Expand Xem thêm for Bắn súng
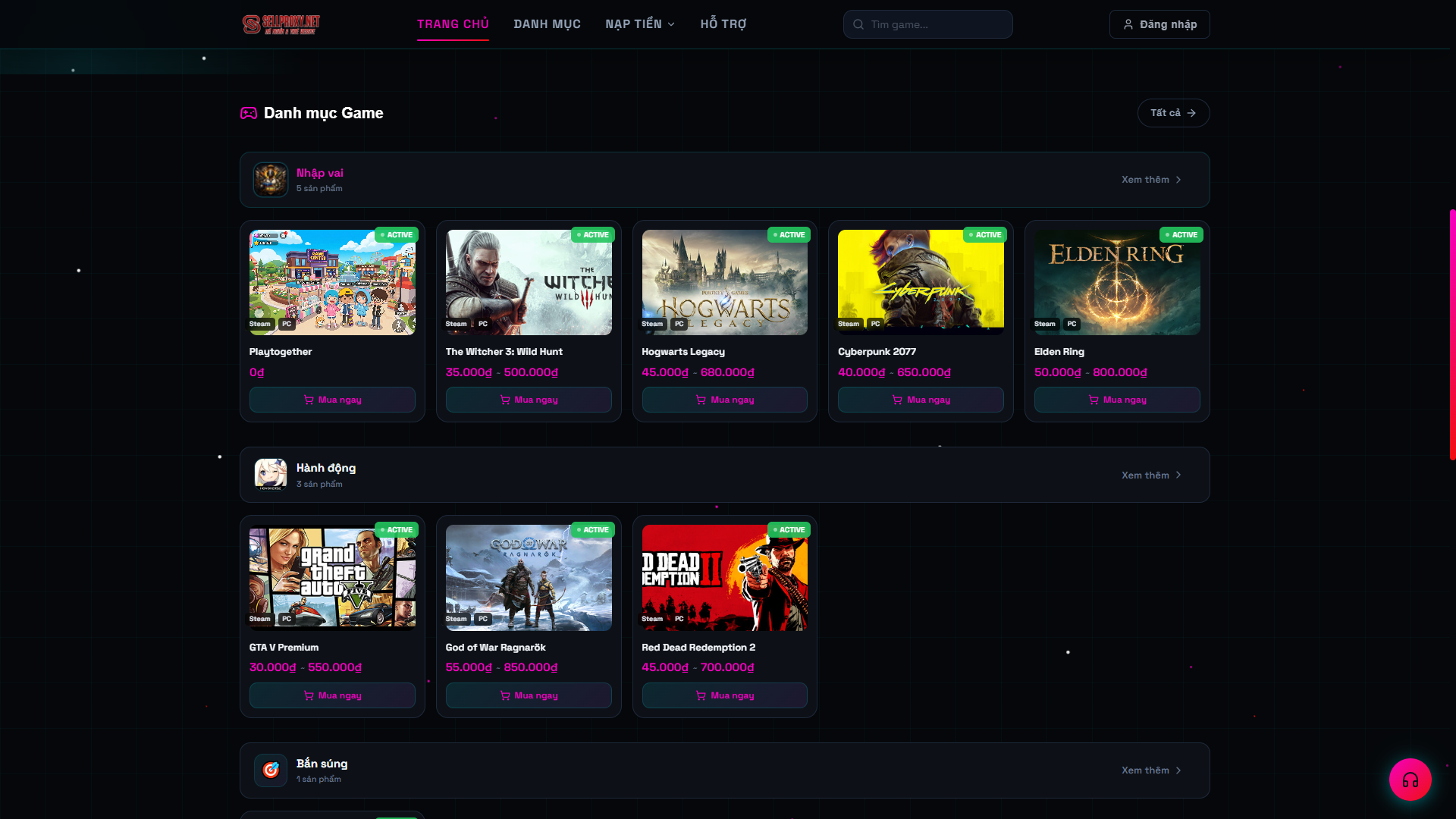 (1152, 770)
